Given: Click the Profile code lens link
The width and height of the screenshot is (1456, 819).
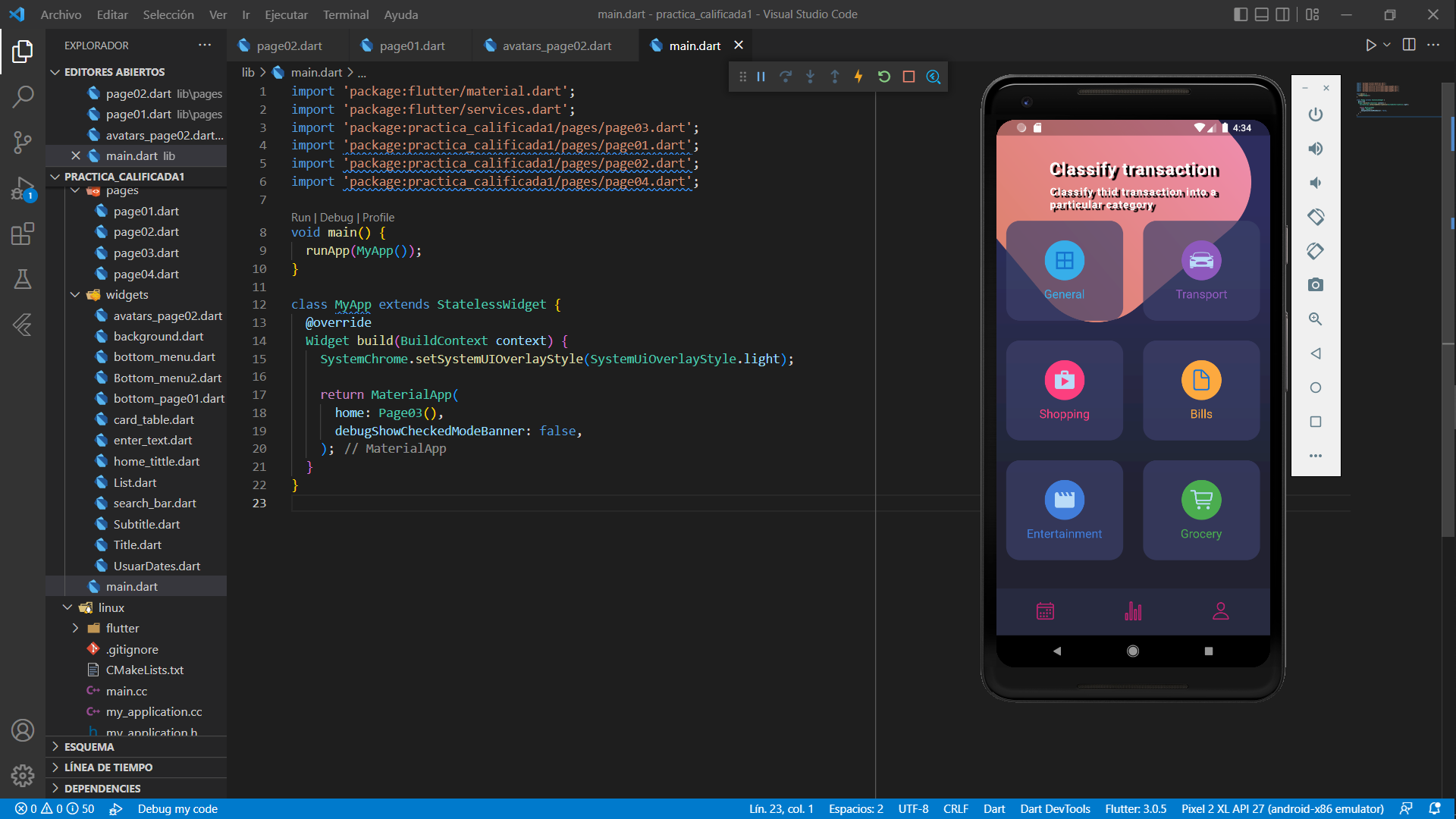Looking at the screenshot, I should 378,218.
